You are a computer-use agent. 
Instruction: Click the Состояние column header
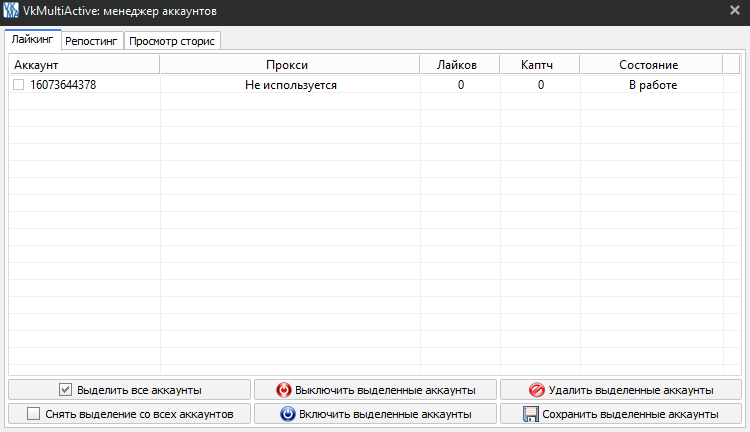pyautogui.click(x=651, y=65)
